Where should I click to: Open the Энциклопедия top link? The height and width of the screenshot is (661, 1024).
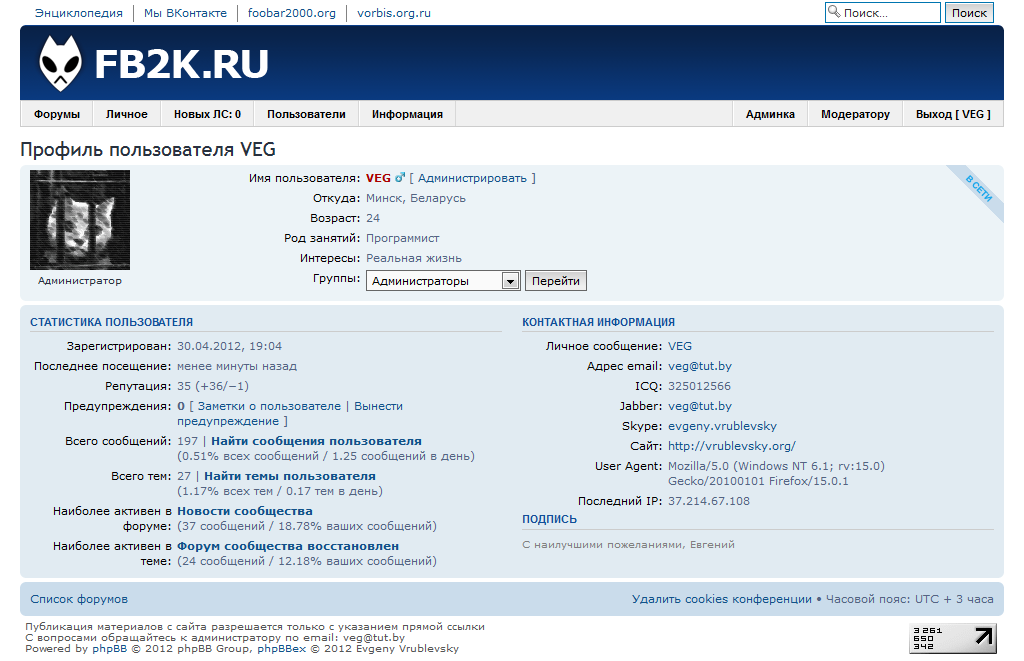79,13
